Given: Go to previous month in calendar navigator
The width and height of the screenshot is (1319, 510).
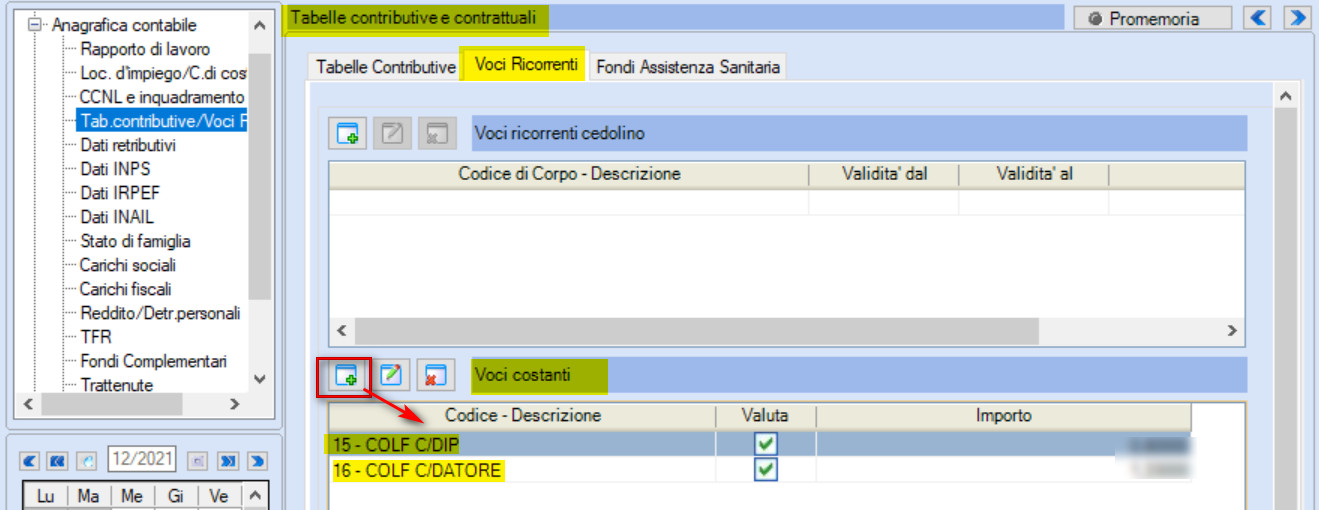Looking at the screenshot, I should coord(28,461).
